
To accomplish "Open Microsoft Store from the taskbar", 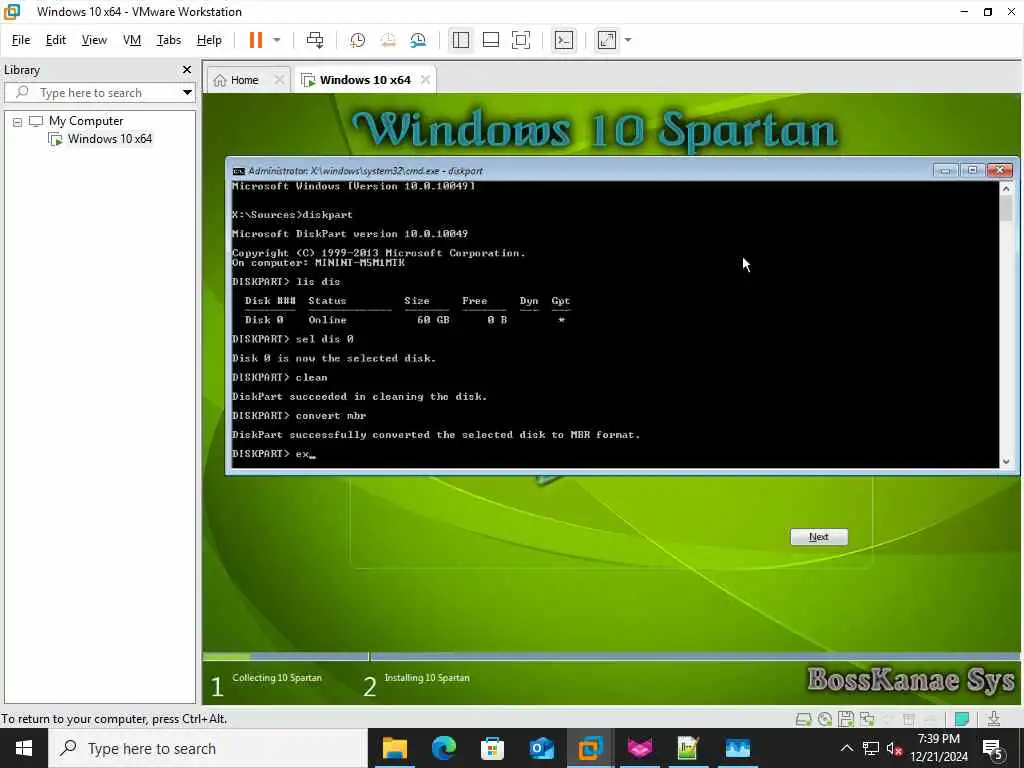I will (492, 748).
